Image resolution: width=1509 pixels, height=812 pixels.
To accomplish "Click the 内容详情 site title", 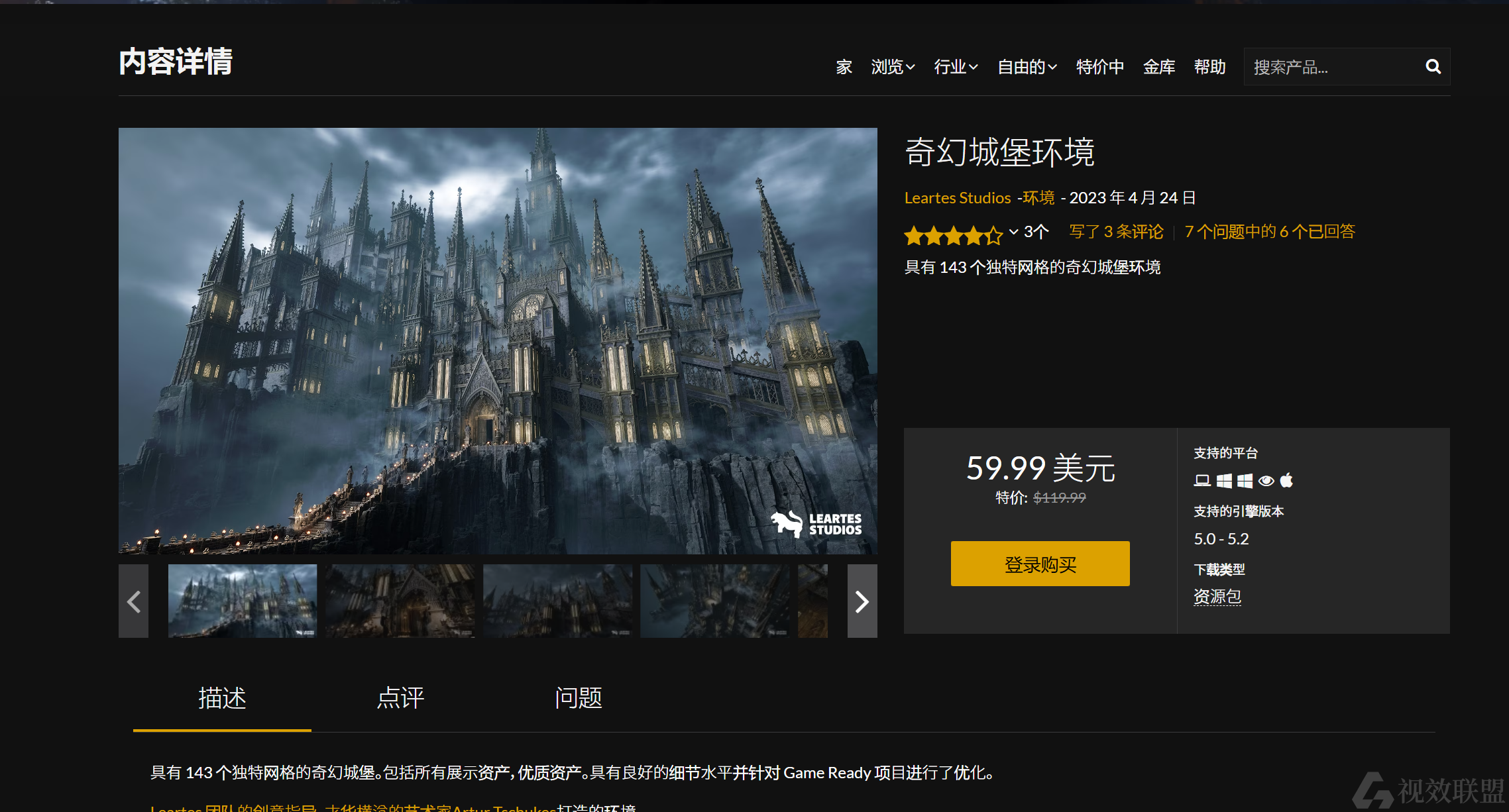I will point(176,62).
